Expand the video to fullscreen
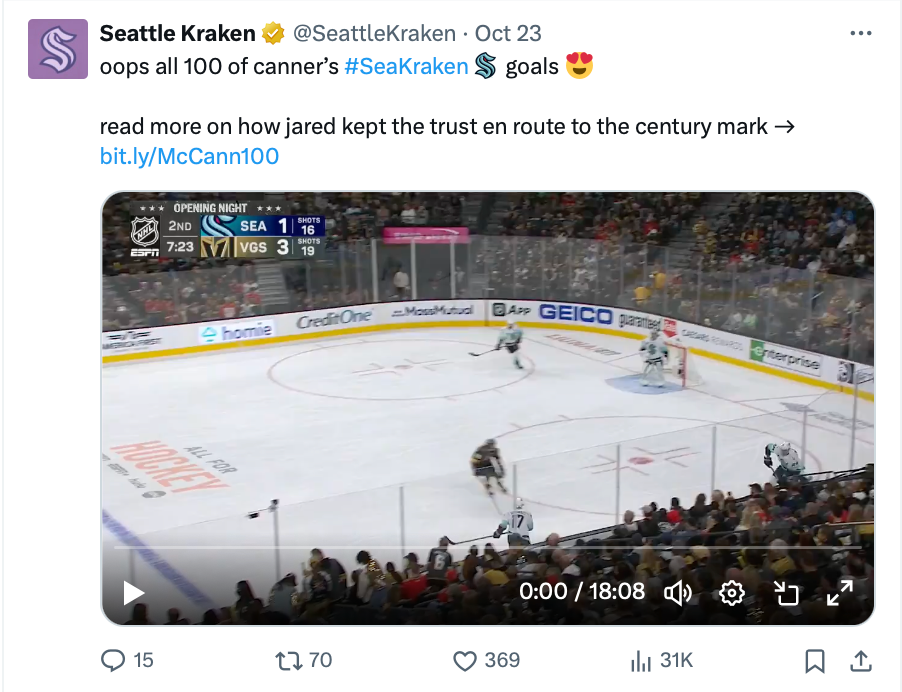Viewport: 902px width, 692px height. 840,593
